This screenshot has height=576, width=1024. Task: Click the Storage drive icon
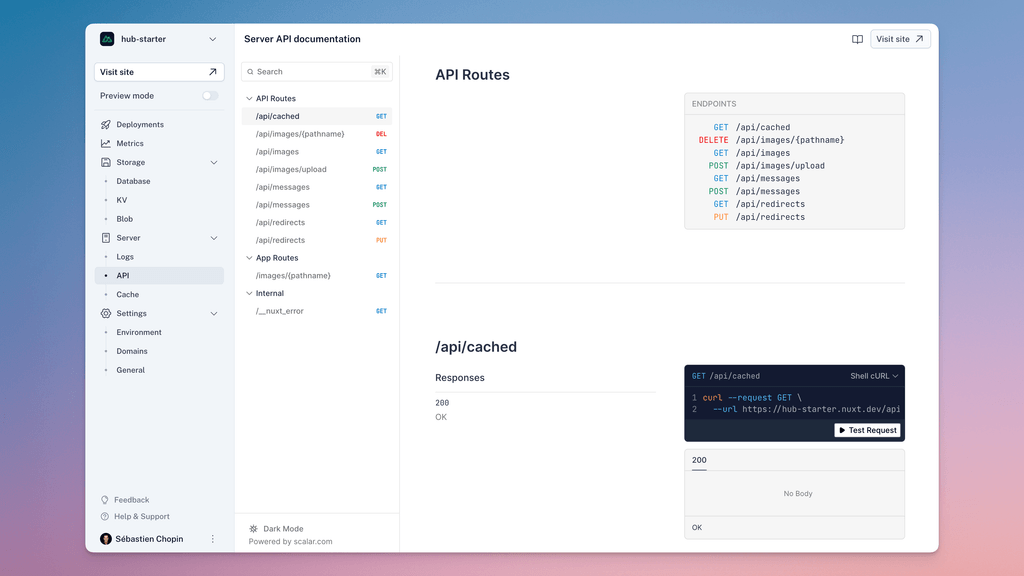104,162
